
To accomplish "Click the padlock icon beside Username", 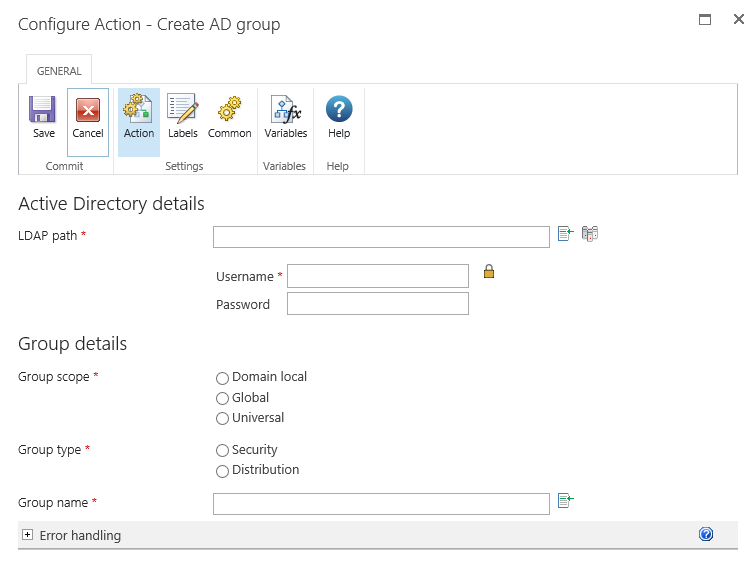I will click(x=489, y=271).
